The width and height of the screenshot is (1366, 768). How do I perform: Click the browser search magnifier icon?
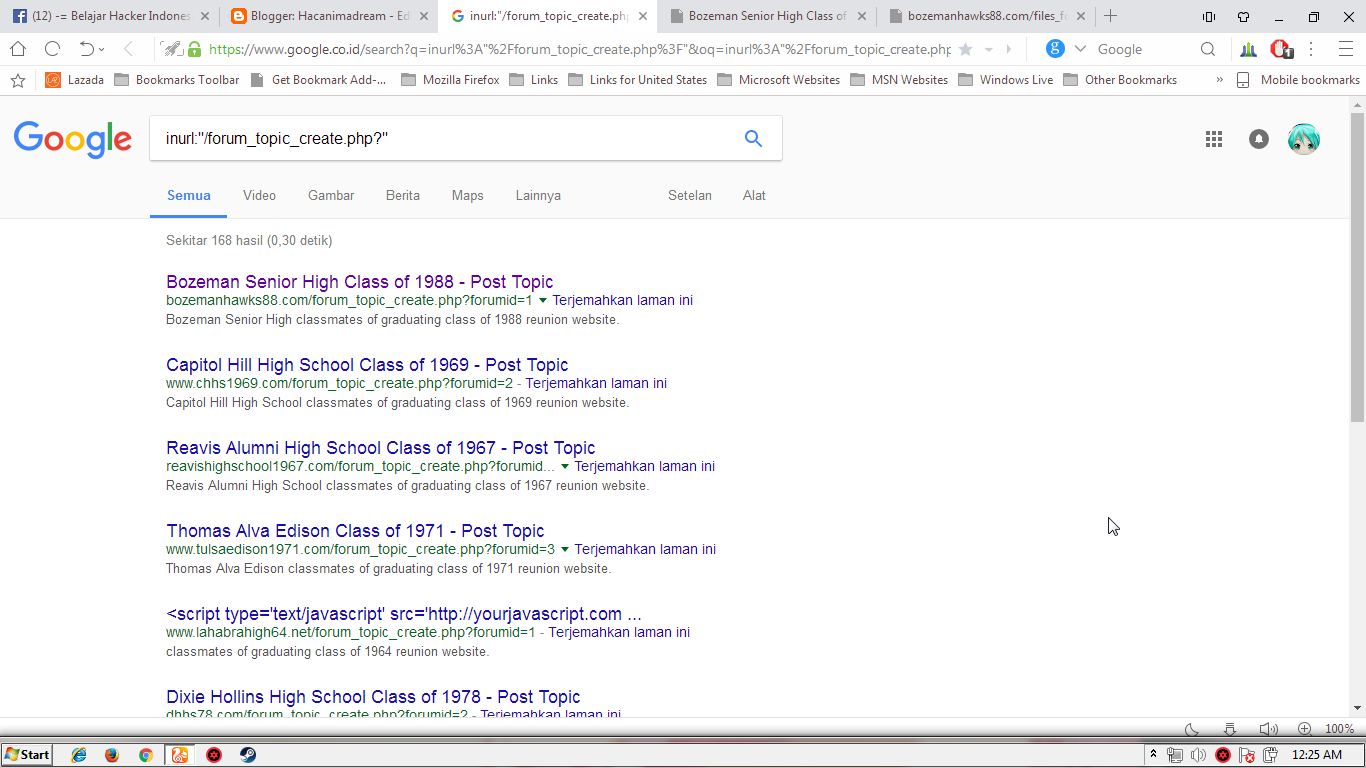coord(1208,49)
